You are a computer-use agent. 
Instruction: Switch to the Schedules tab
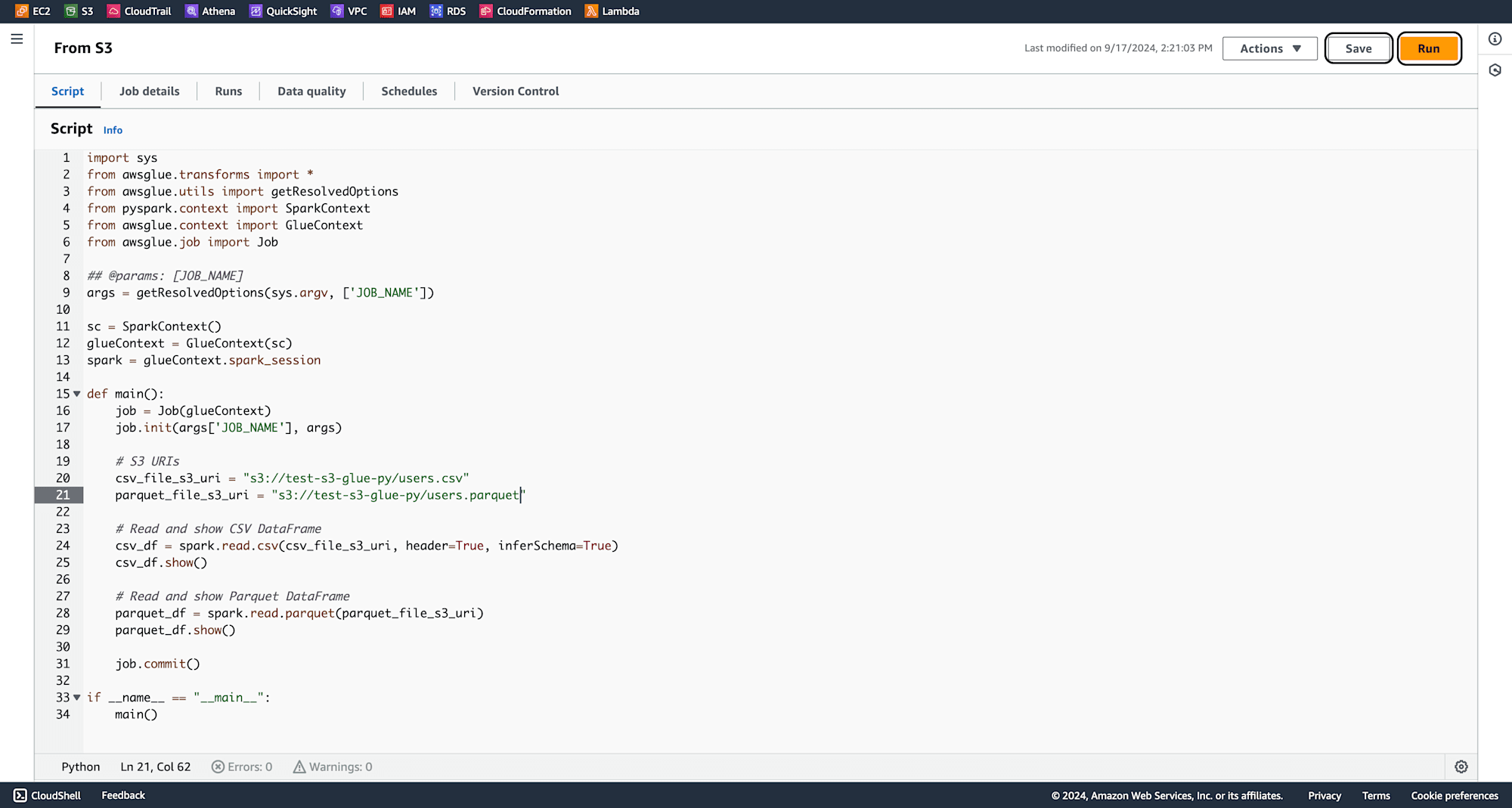point(409,91)
